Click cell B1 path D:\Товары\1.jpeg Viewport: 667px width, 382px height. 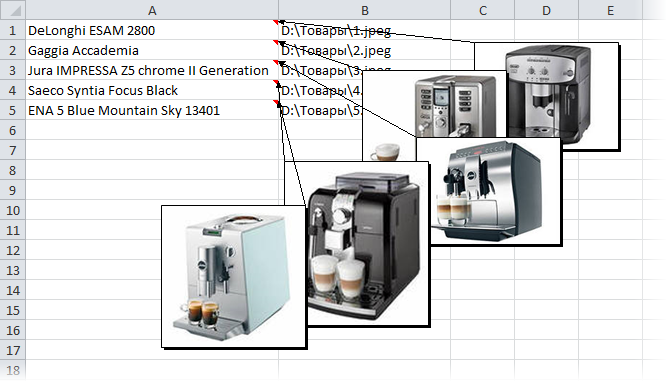click(x=365, y=30)
